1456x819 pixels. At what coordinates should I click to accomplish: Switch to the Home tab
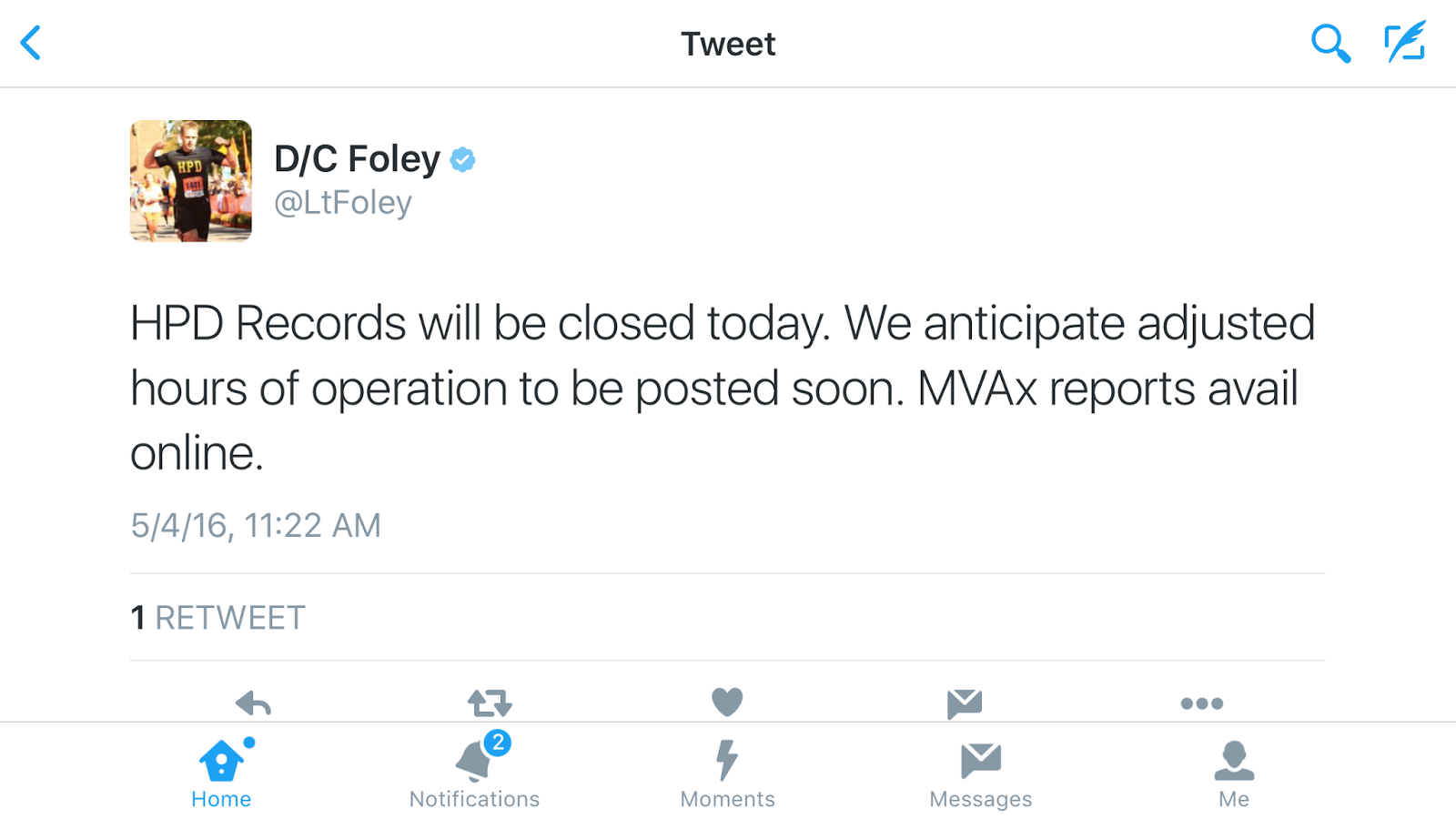tap(221, 773)
